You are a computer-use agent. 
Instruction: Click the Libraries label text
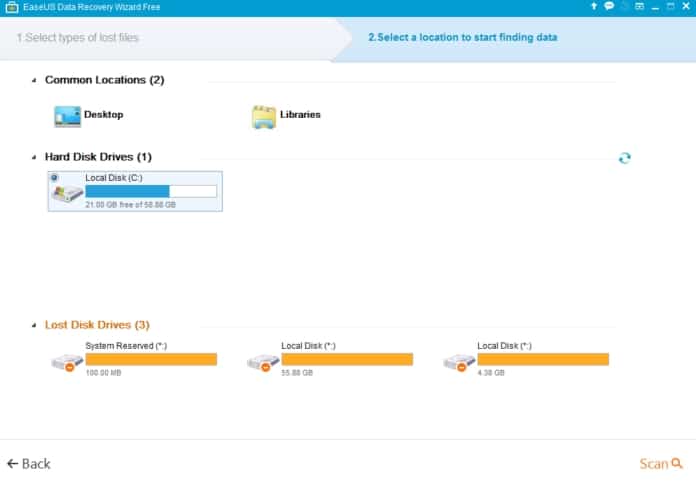[300, 115]
